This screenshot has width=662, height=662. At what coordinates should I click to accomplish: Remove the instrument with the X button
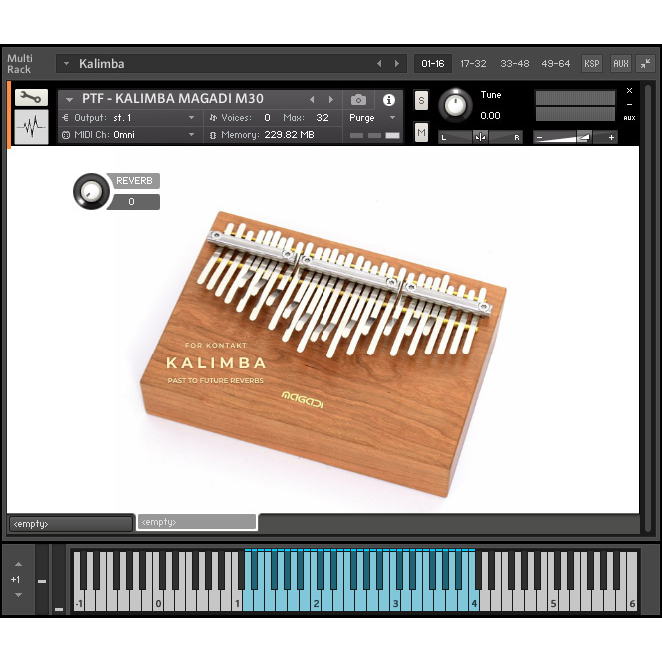629,90
